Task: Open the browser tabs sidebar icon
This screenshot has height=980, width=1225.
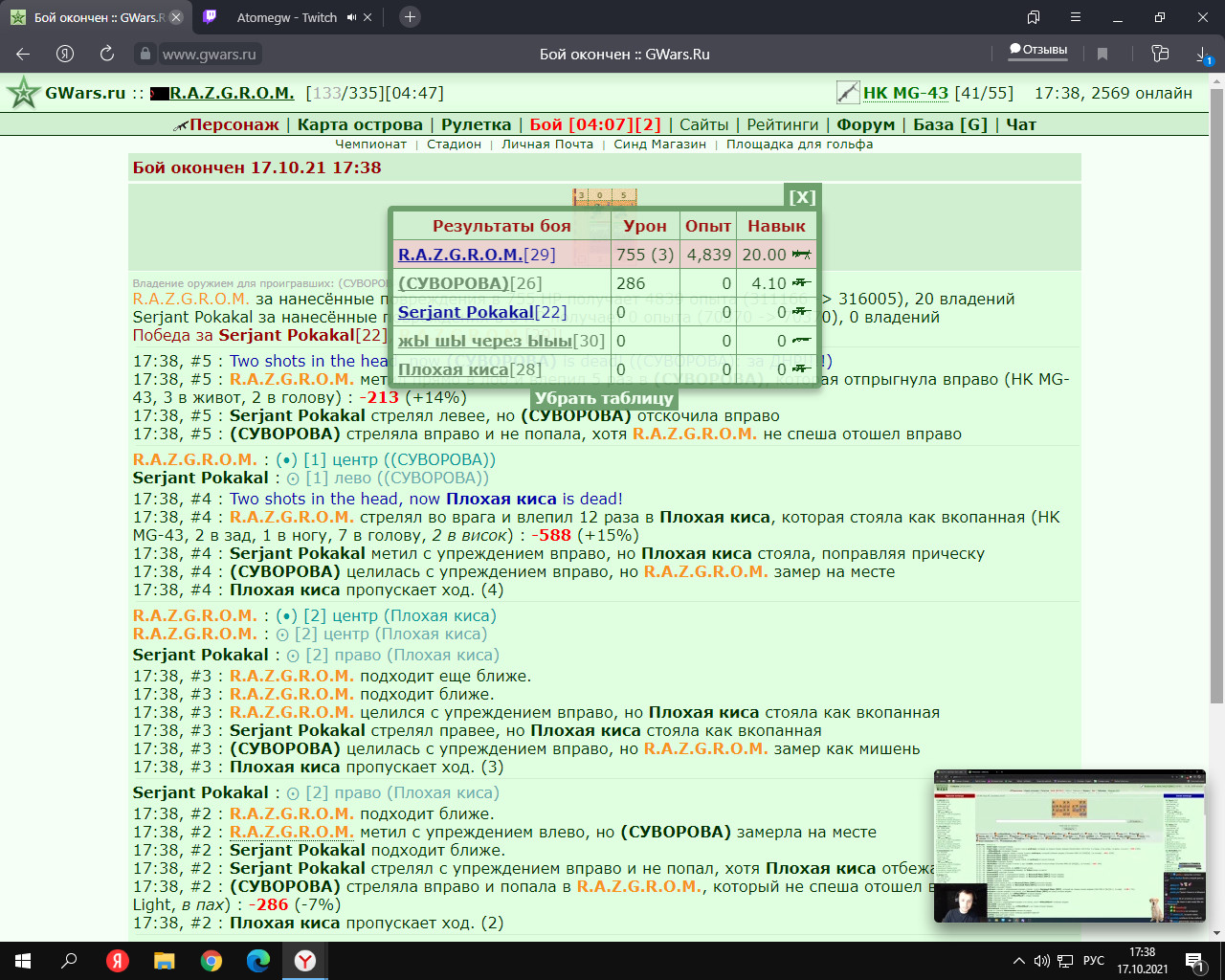Action: point(1034,17)
